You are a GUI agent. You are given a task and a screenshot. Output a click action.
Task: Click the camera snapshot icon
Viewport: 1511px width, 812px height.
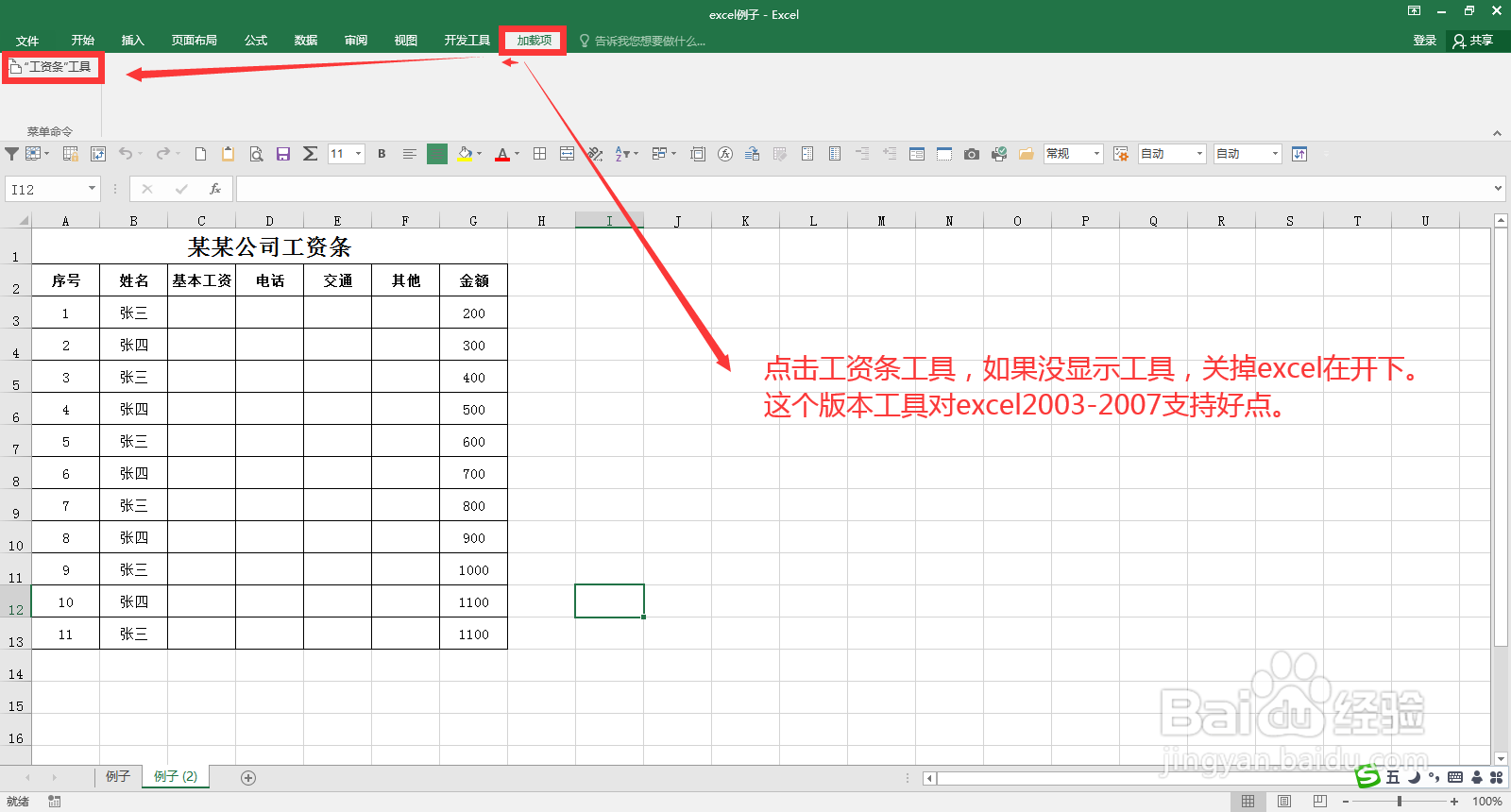pyautogui.click(x=971, y=154)
